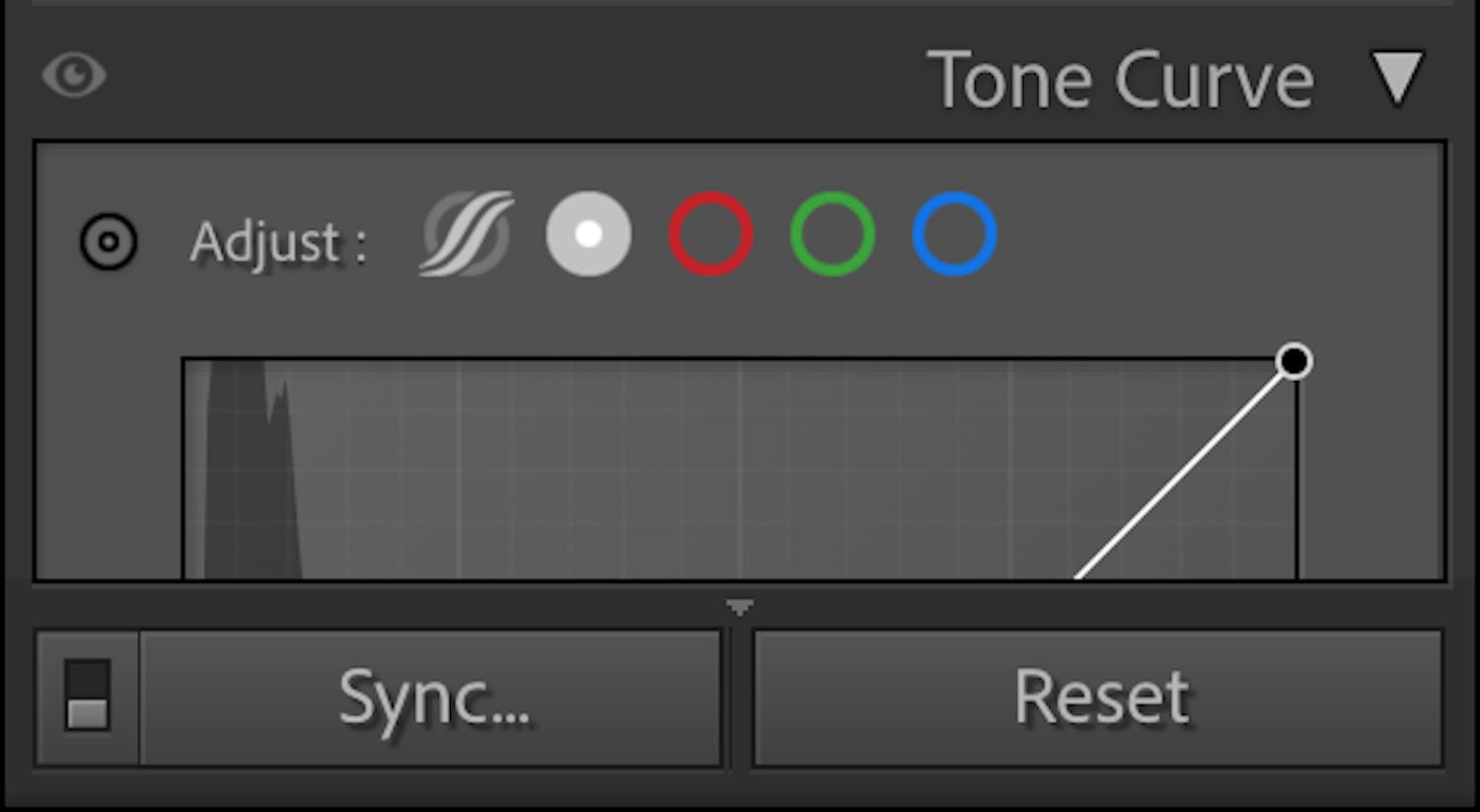Click the center vertical gridline of the curve graph
Screen dimensions: 1480x812
coord(740,474)
